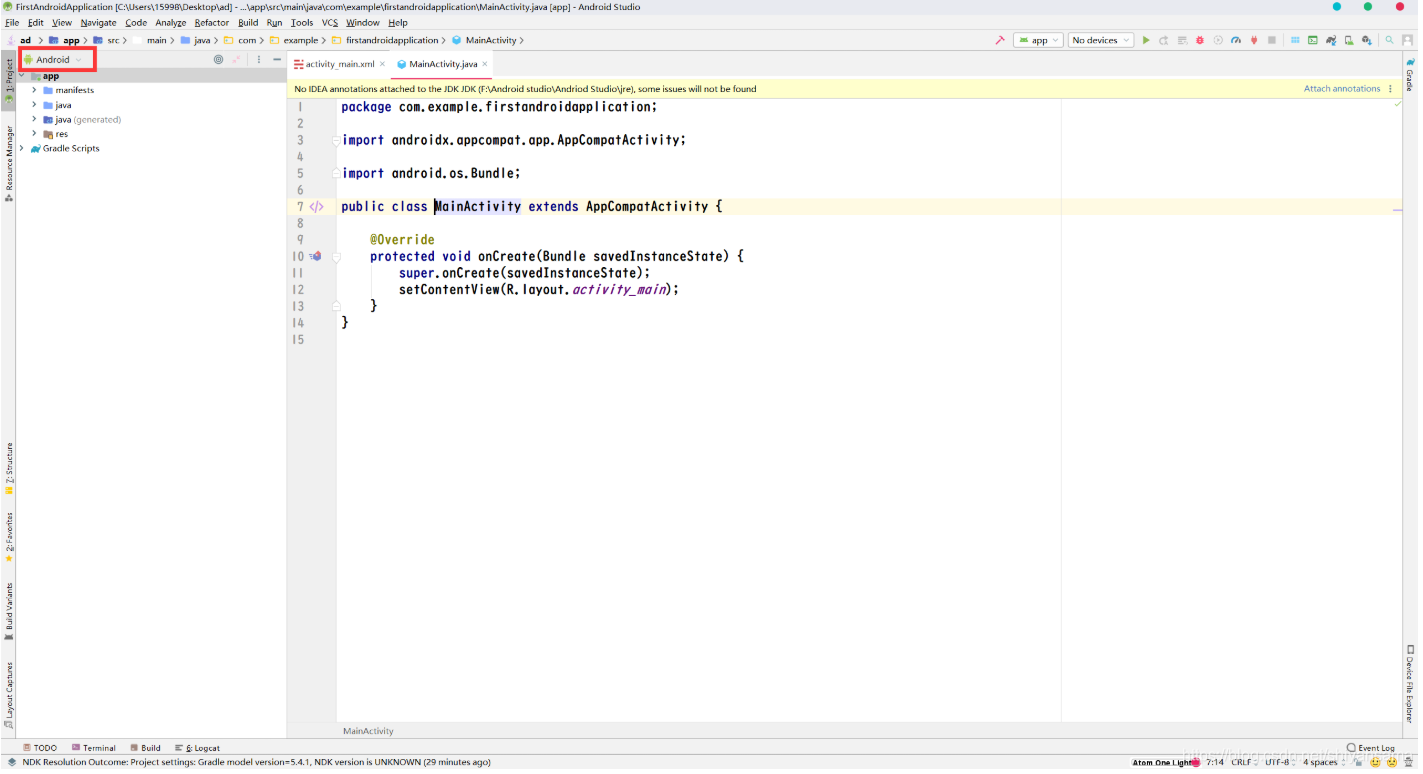
Task: Click the Atom One Light theme indicator
Action: [x=1165, y=762]
